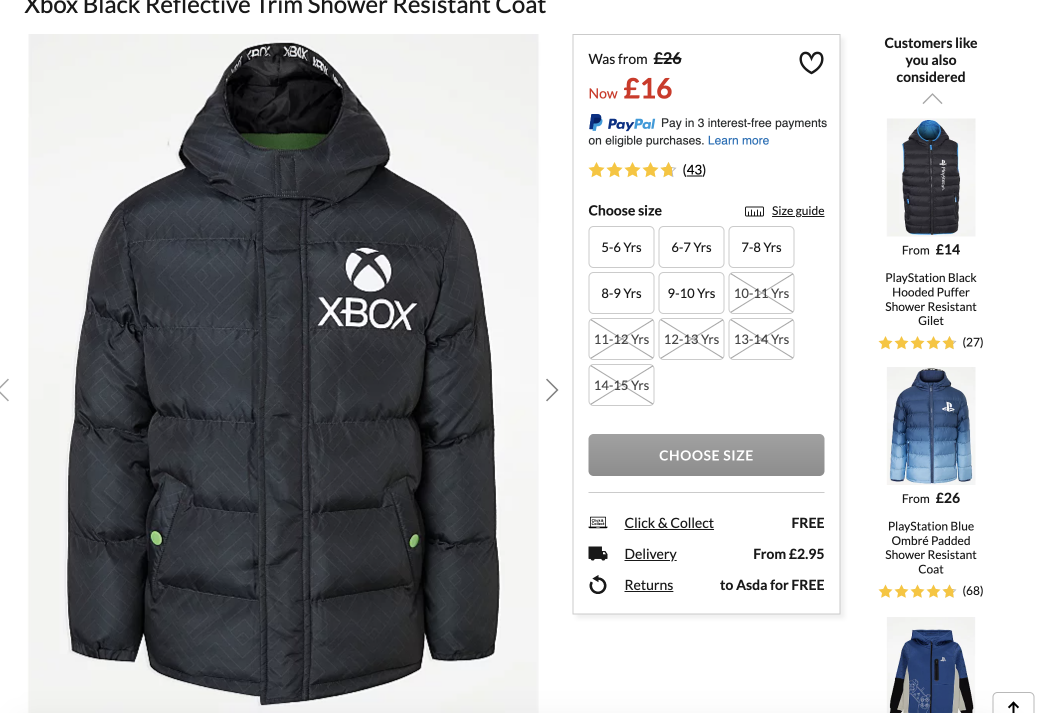Click the delivery truck icon

[x=598, y=554]
